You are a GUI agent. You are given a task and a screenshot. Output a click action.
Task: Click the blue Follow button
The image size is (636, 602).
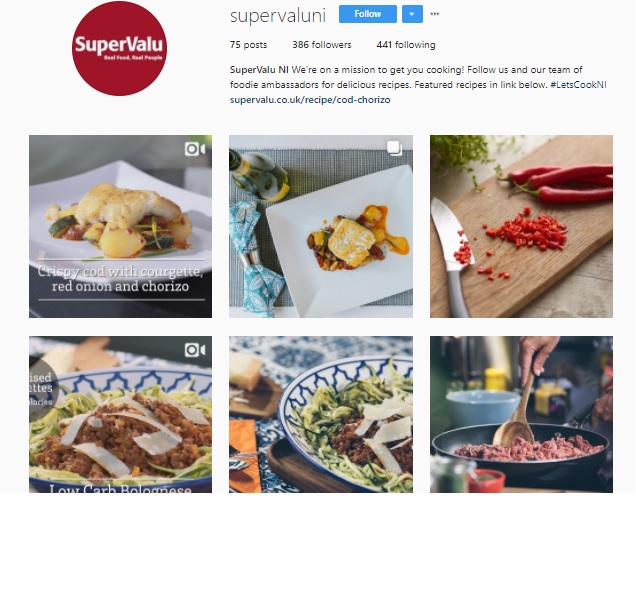click(x=367, y=14)
